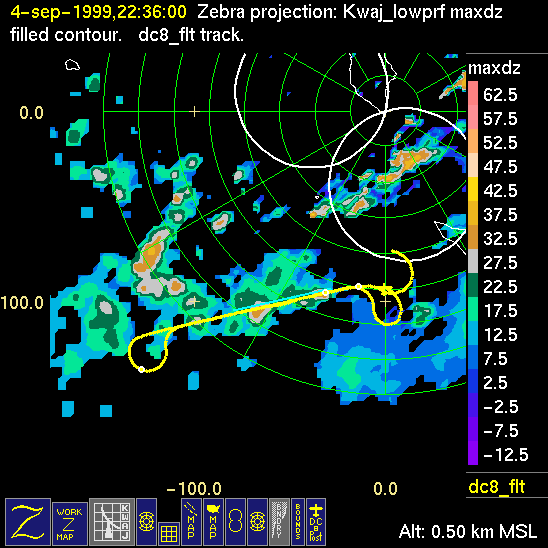Click the Alt: 0.50 km MSL readout
The width and height of the screenshot is (548, 548).
click(468, 532)
